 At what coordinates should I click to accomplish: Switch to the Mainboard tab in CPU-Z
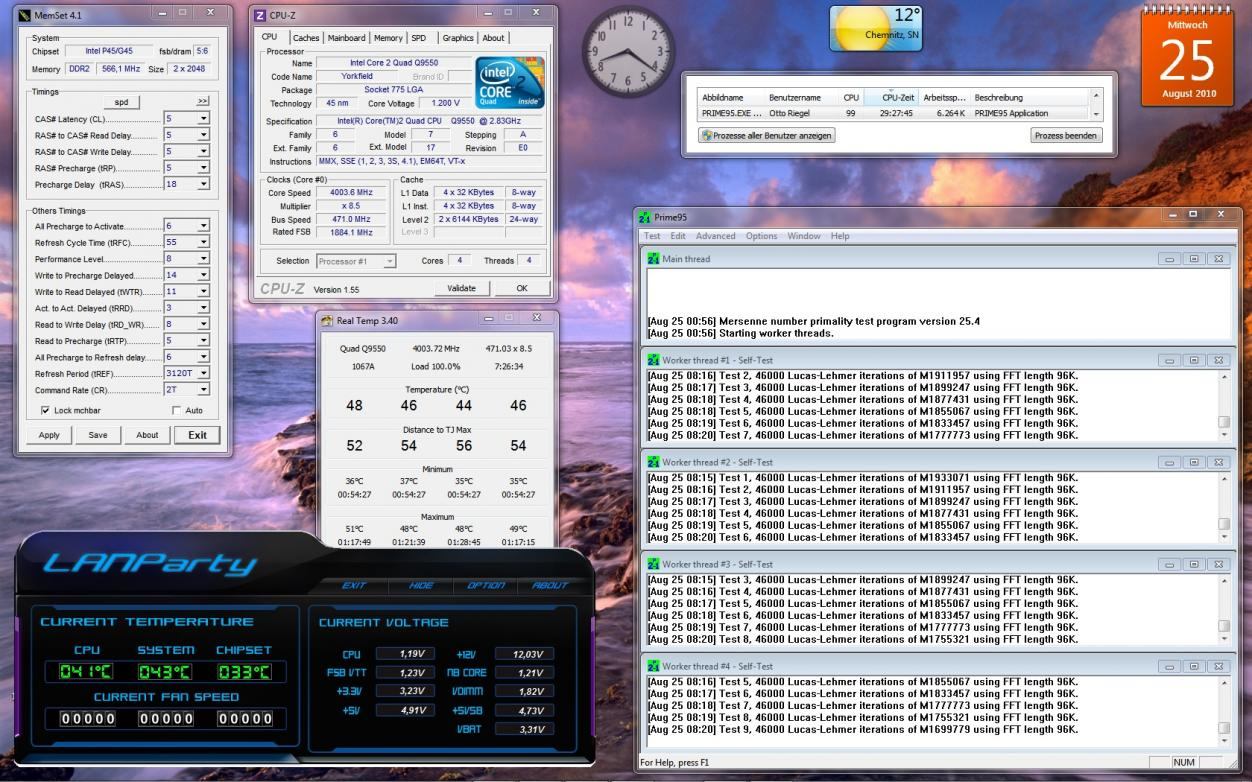(347, 38)
